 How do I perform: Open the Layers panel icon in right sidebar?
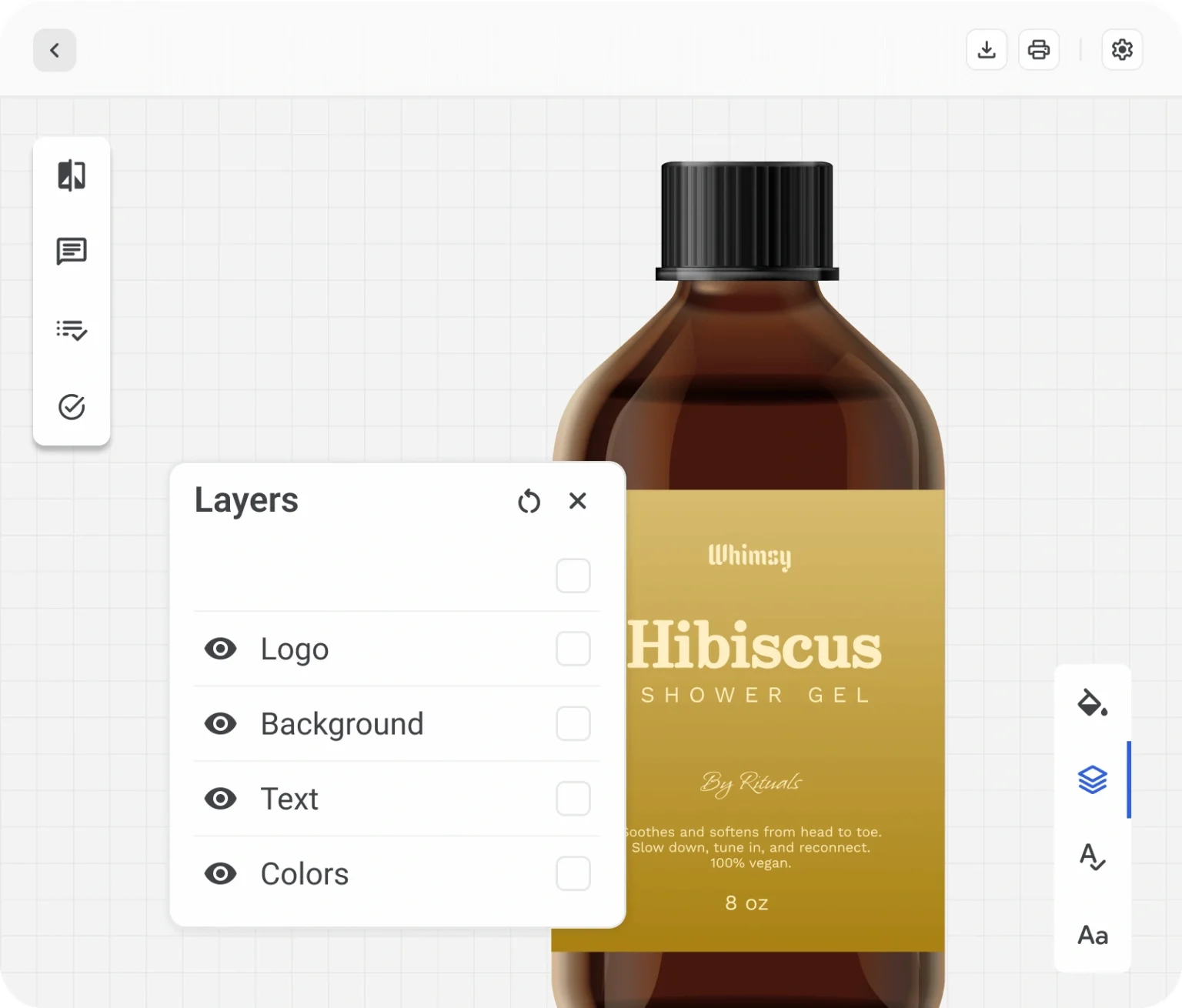tap(1092, 779)
